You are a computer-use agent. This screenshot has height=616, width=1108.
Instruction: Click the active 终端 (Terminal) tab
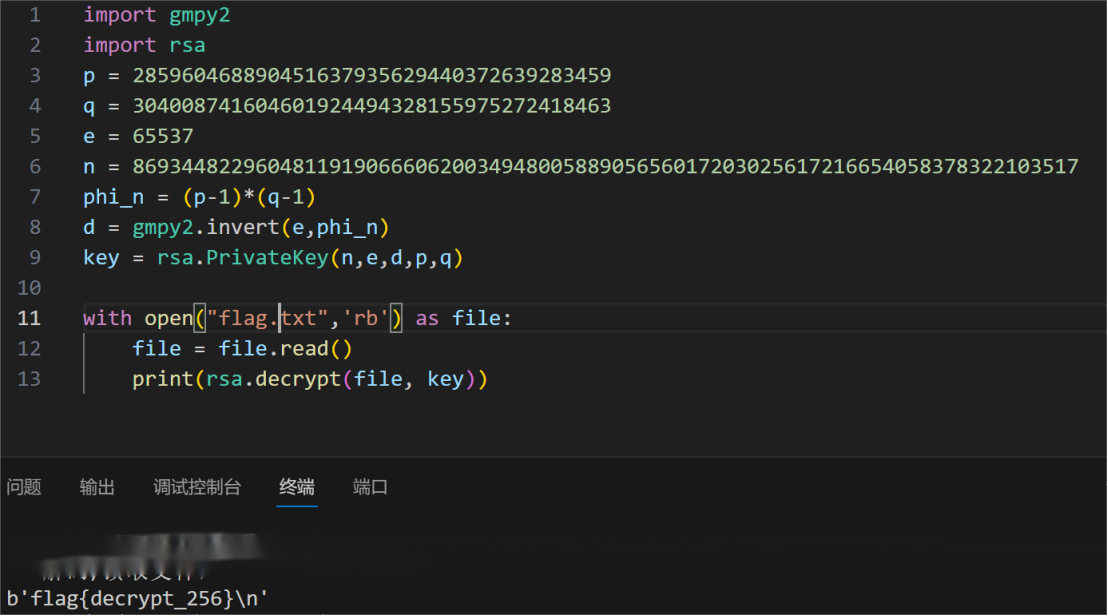tap(297, 487)
